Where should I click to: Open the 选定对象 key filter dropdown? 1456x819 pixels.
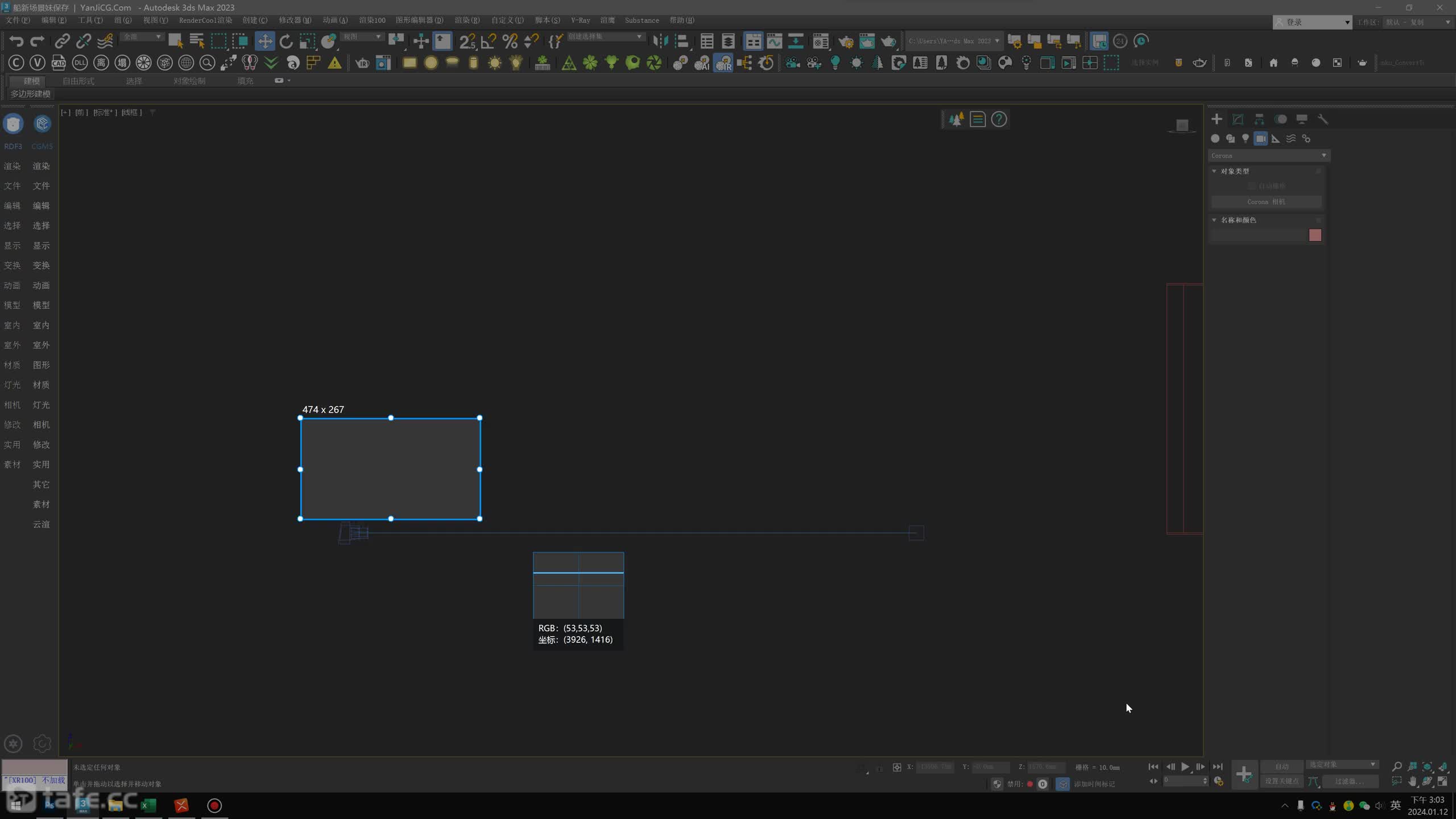[1342, 764]
